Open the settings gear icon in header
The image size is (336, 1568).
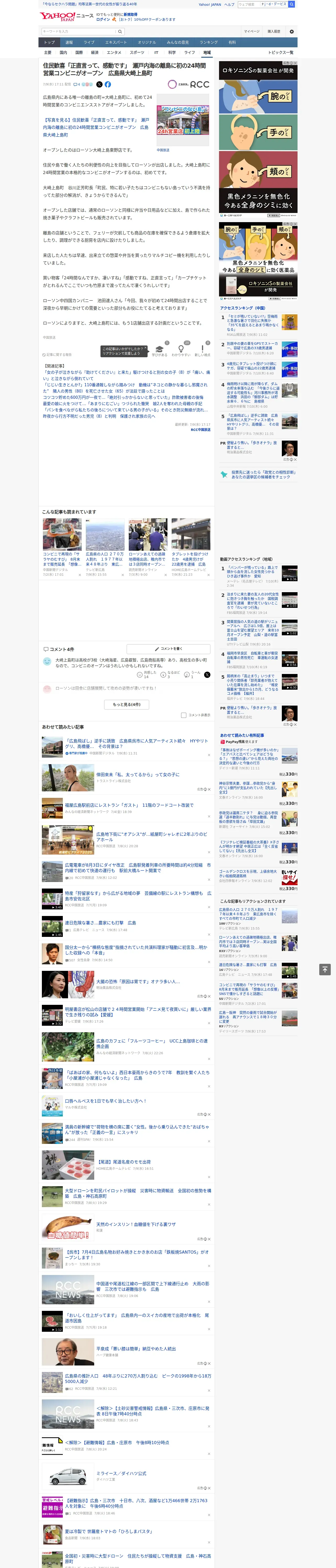[292, 32]
